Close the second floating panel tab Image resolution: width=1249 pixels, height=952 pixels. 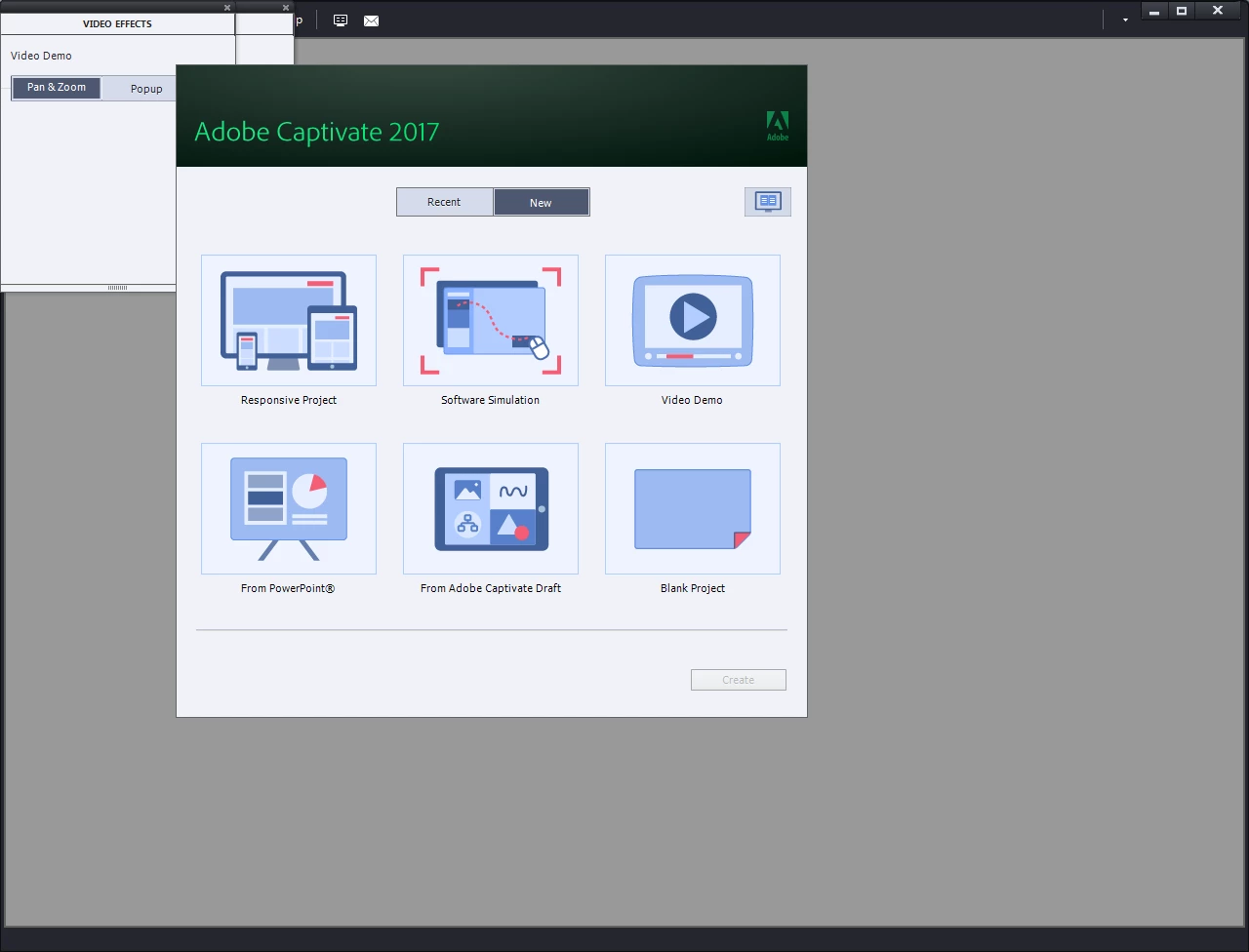pyautogui.click(x=286, y=7)
